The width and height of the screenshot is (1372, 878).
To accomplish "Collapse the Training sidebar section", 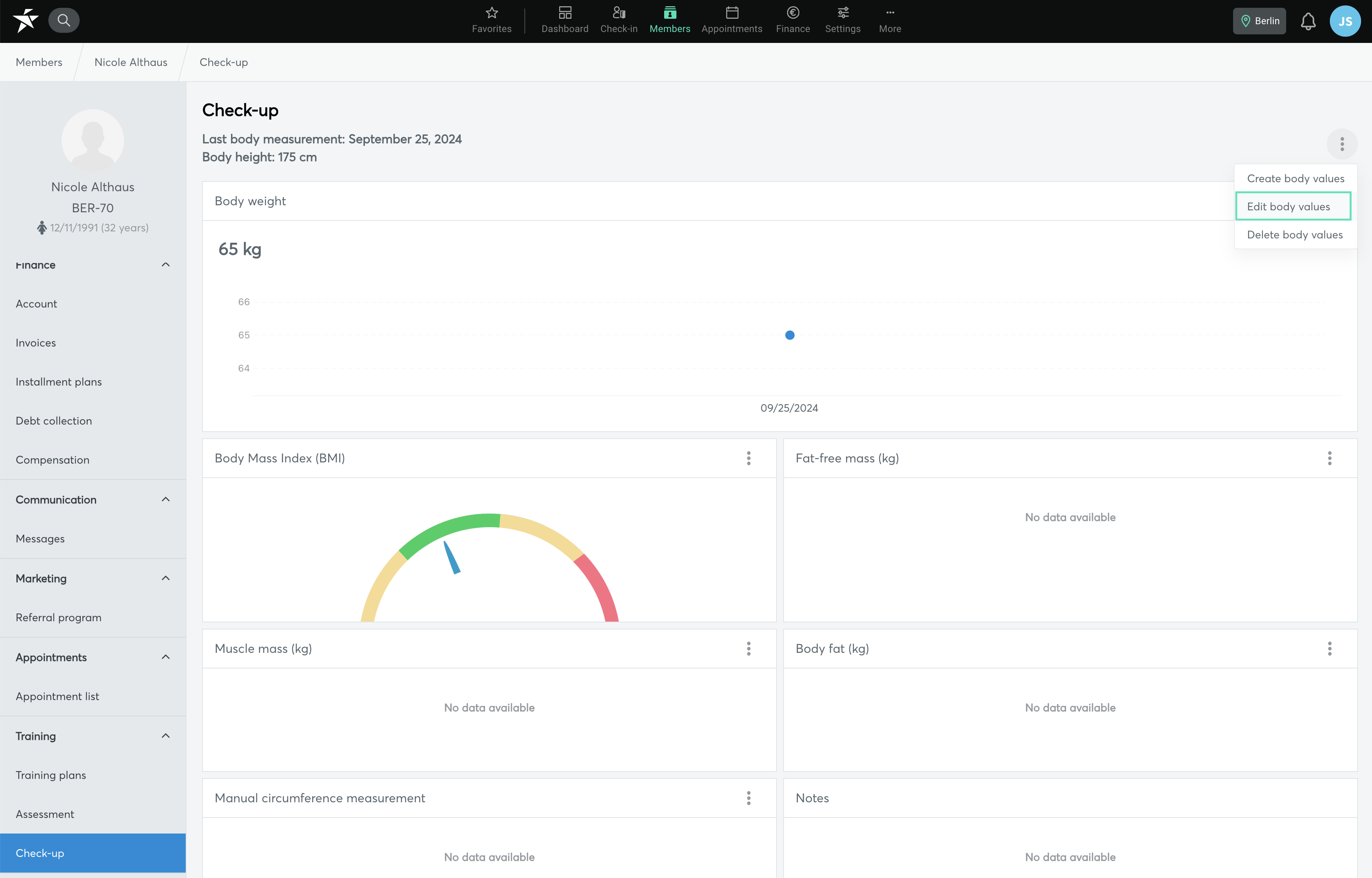I will tap(166, 736).
